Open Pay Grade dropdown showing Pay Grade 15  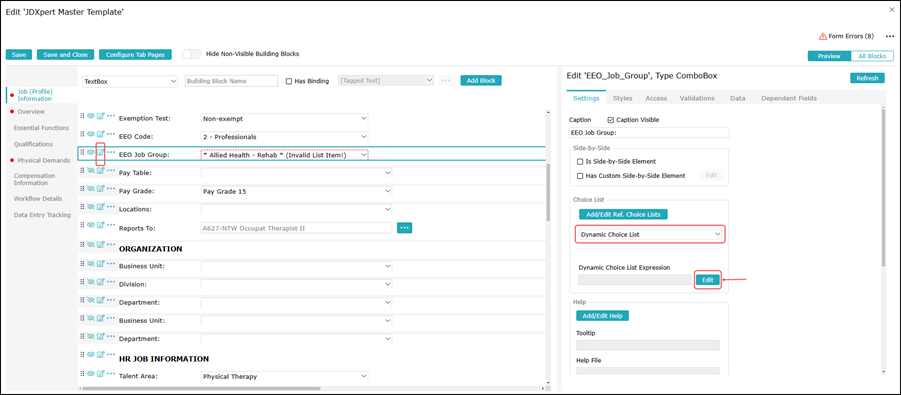coord(296,191)
